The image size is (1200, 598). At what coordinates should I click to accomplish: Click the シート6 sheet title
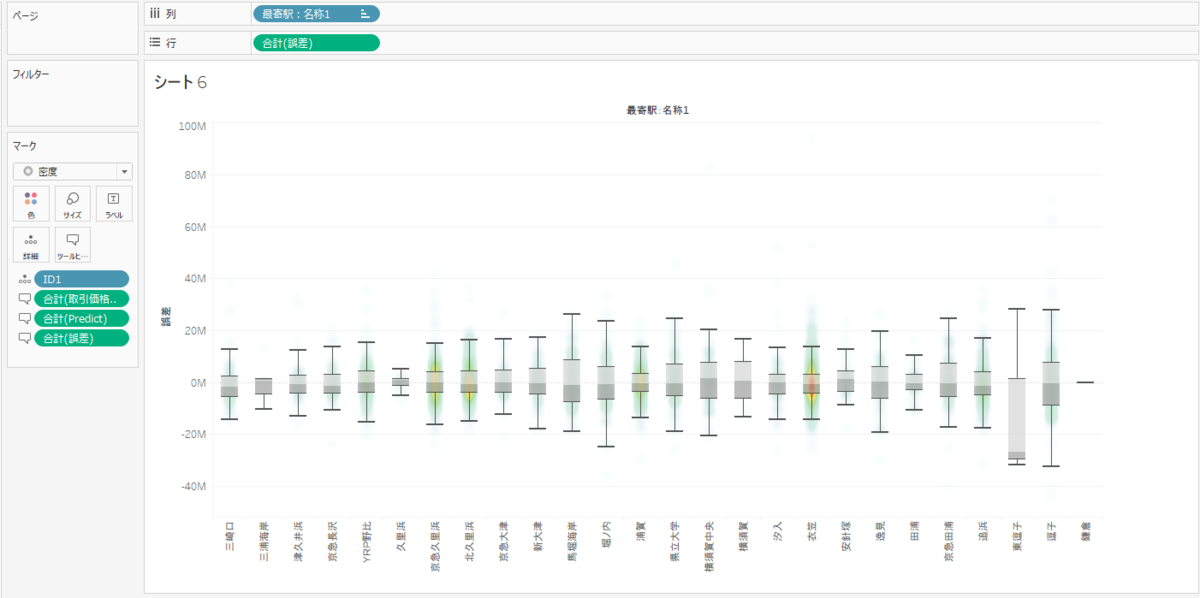180,83
